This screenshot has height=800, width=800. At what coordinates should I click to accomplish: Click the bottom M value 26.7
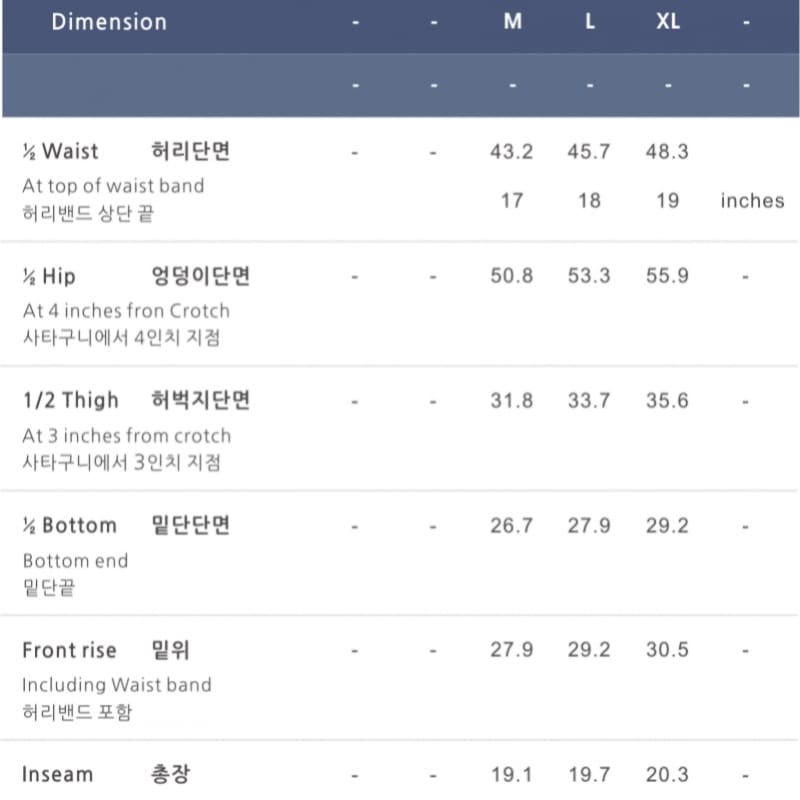pyautogui.click(x=511, y=526)
